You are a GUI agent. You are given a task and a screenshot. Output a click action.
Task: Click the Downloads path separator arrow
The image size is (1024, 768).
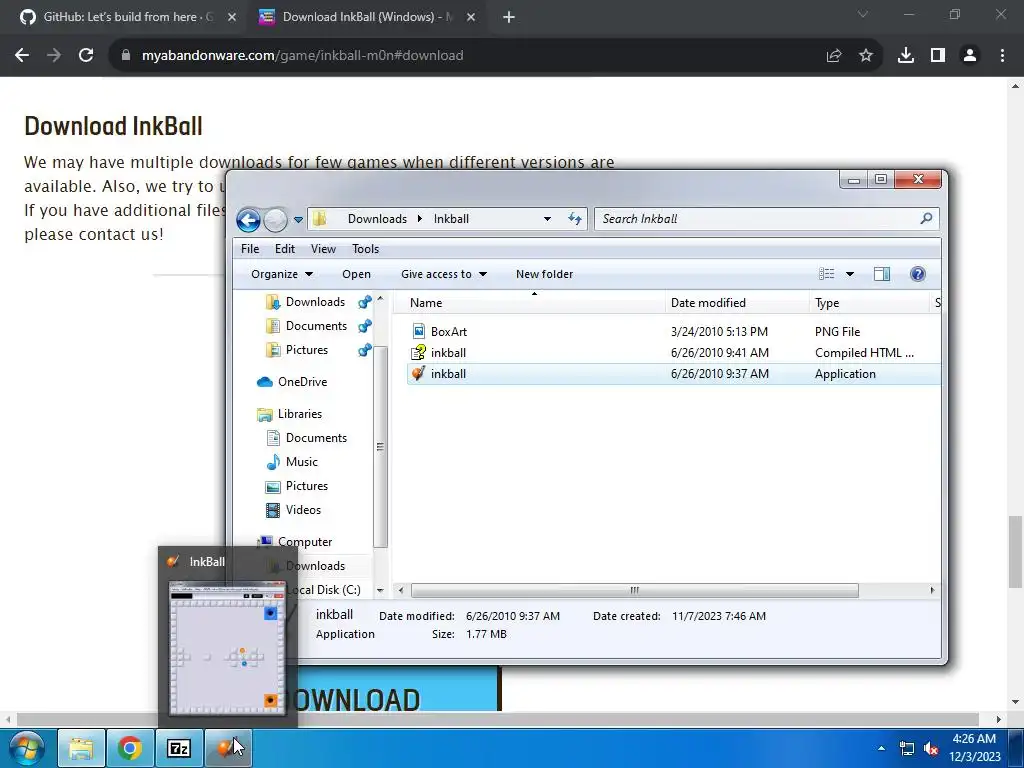pyautogui.click(x=420, y=219)
